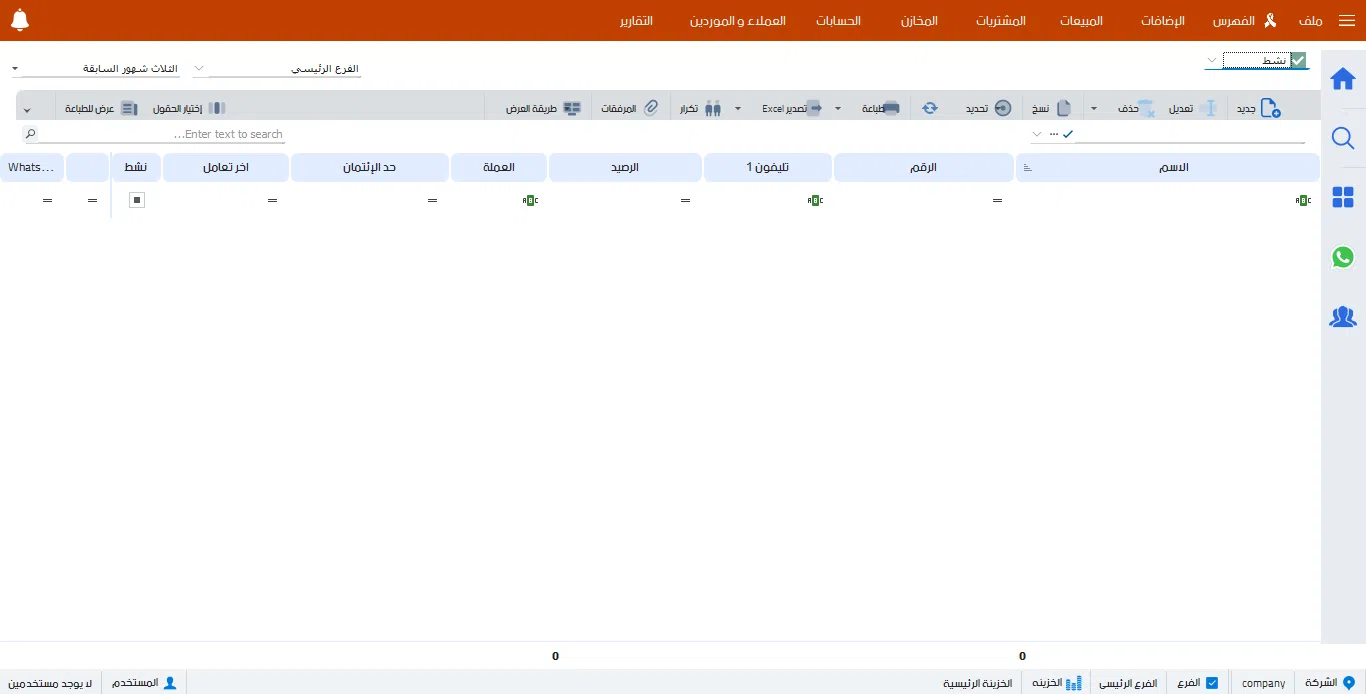Toggle the نشط active checkbox at top
The width and height of the screenshot is (1366, 694).
[1298, 61]
